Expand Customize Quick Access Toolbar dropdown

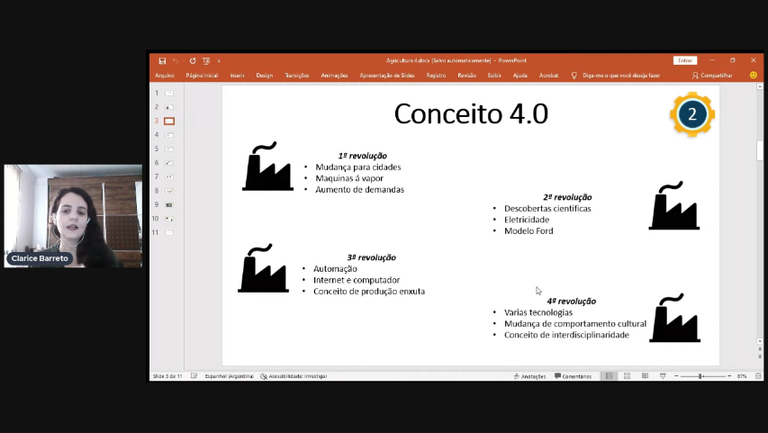point(219,61)
